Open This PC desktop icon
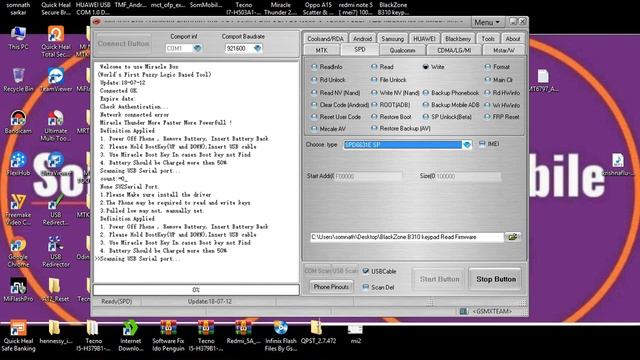Image resolution: width=640 pixels, height=360 pixels. [18, 38]
